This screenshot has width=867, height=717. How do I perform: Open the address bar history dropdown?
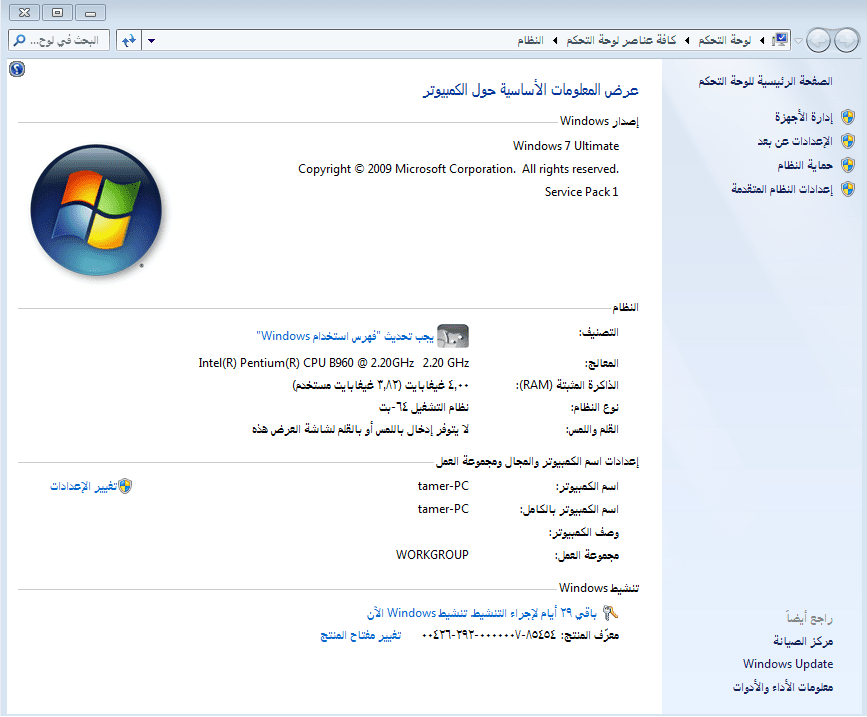(x=151, y=41)
